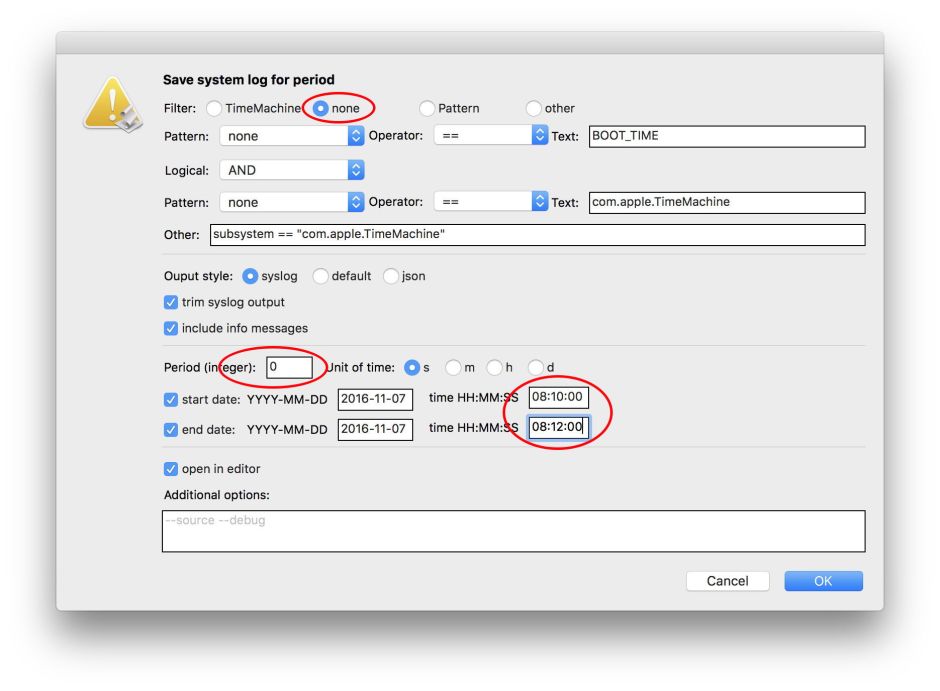Select the Pattern filter radio button
Screen dimensions: 940x691
tap(427, 108)
